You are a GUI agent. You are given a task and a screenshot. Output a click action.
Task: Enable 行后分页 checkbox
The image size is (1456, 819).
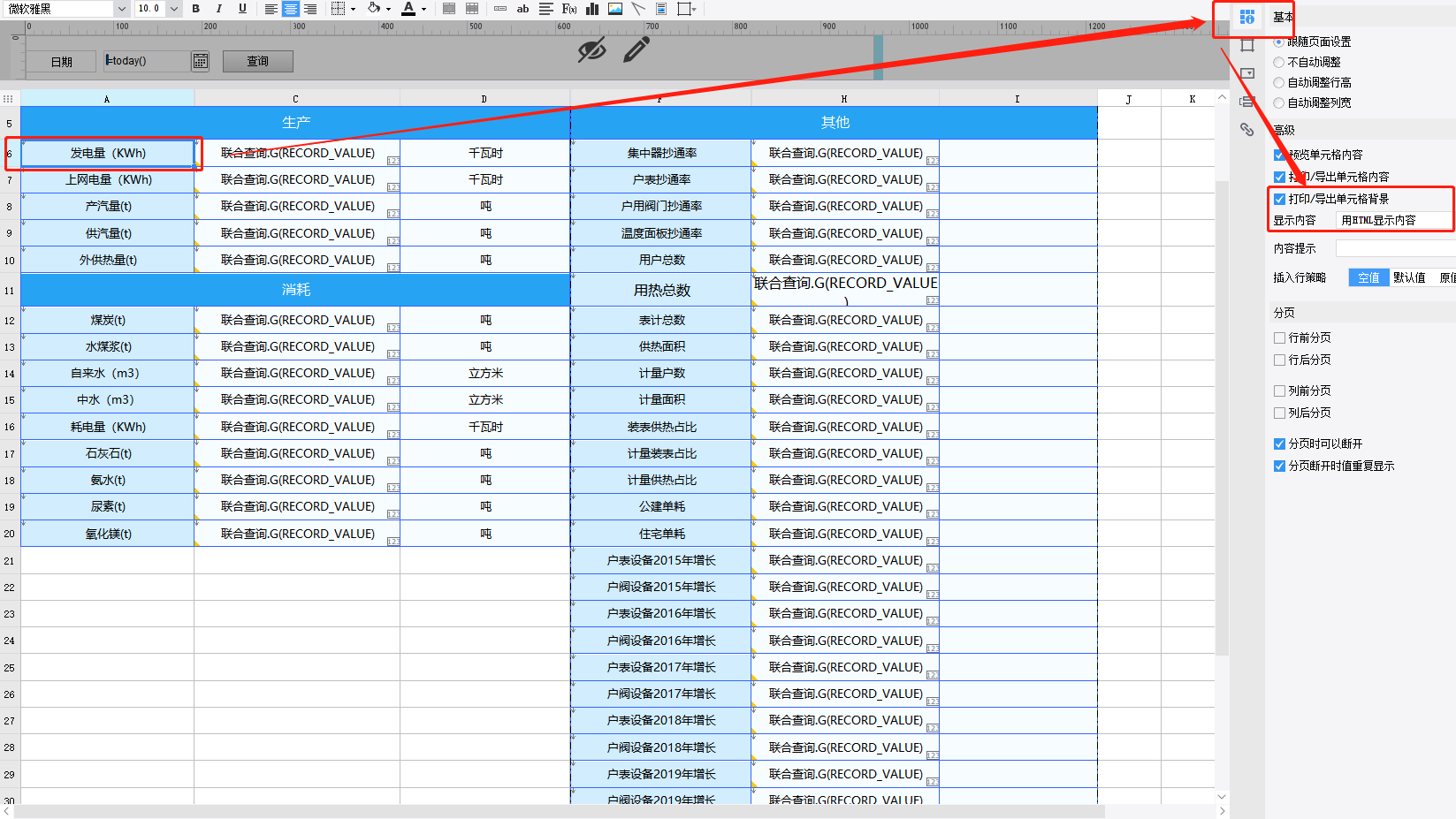[x=1279, y=360]
